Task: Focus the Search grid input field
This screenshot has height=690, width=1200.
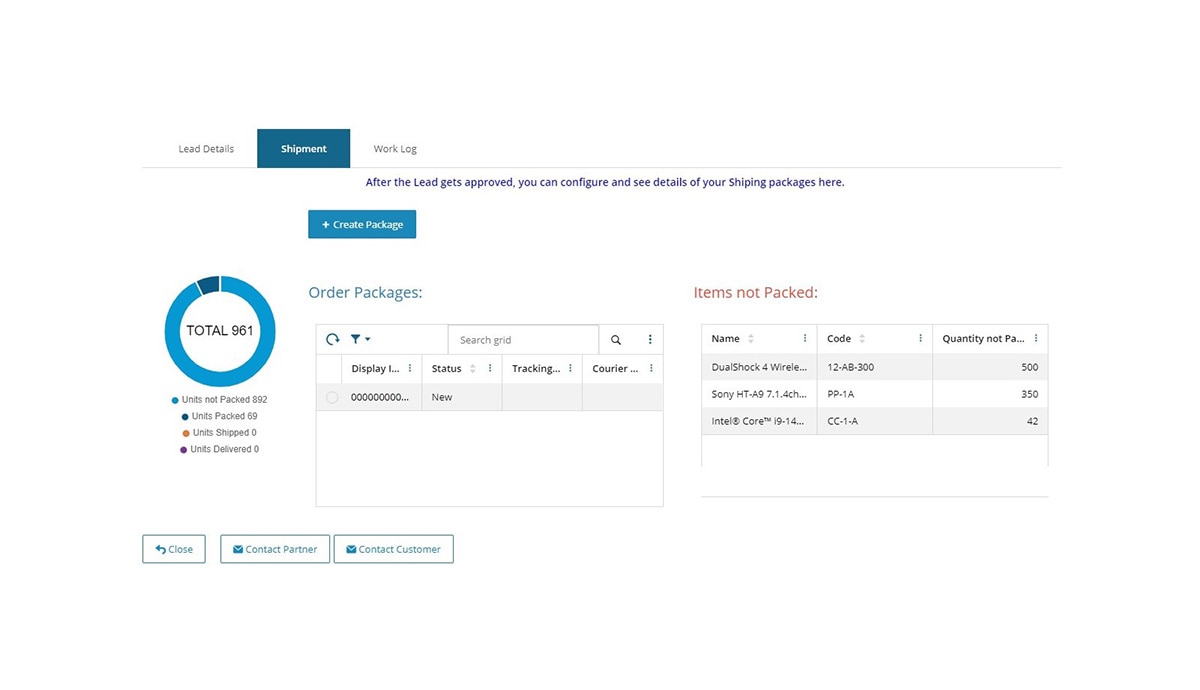Action: click(523, 340)
